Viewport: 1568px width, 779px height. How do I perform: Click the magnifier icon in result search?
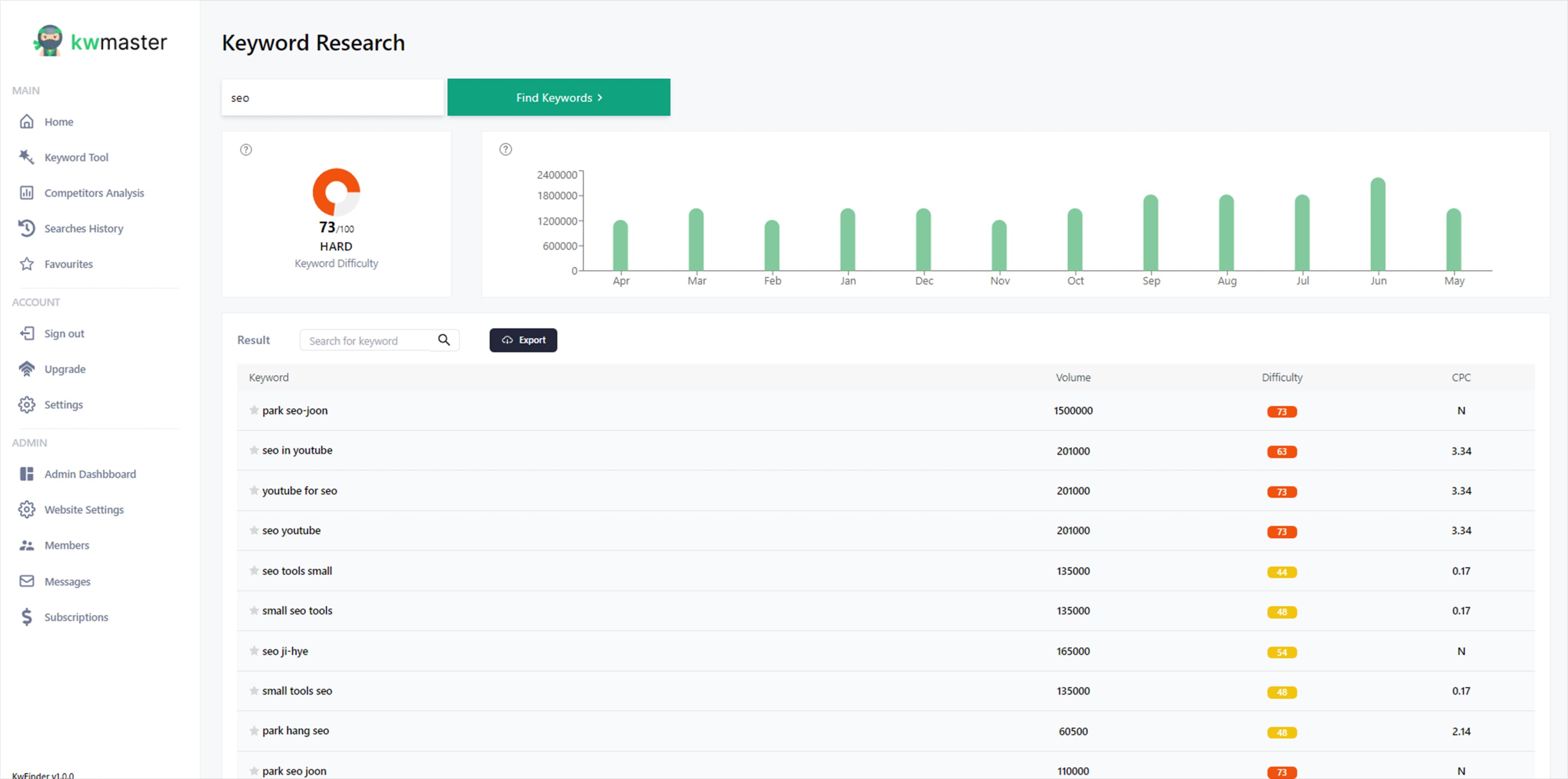click(444, 340)
